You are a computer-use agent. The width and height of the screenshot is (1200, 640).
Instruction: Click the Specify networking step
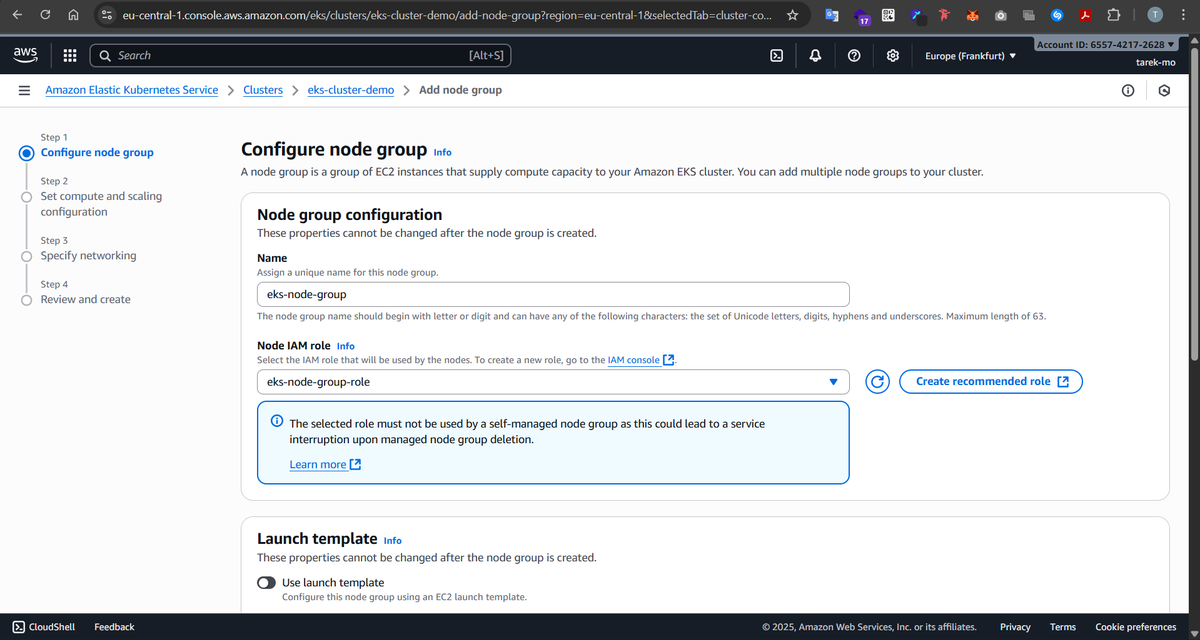[x=88, y=256]
